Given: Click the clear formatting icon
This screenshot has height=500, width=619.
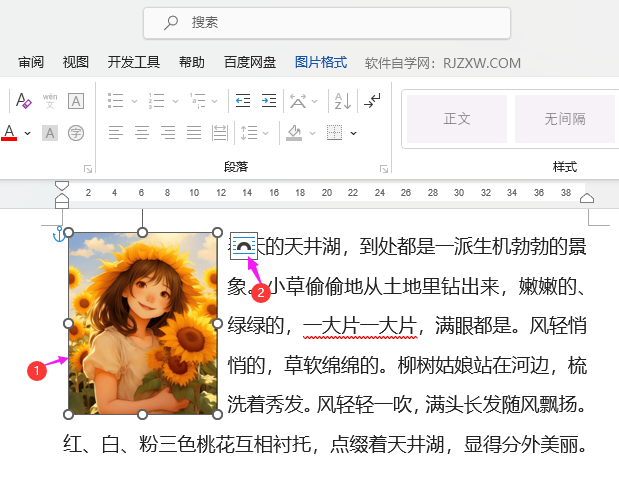Looking at the screenshot, I should coord(23,101).
